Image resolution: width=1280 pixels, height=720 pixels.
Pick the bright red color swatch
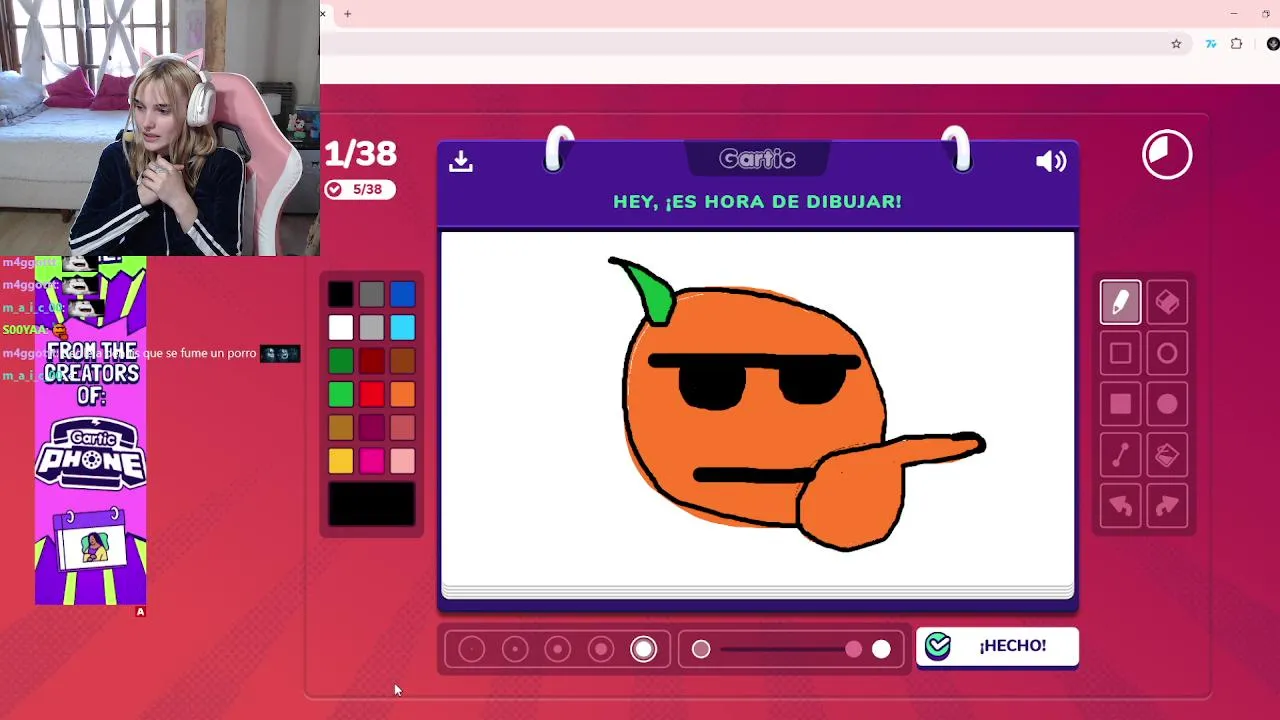pos(372,394)
